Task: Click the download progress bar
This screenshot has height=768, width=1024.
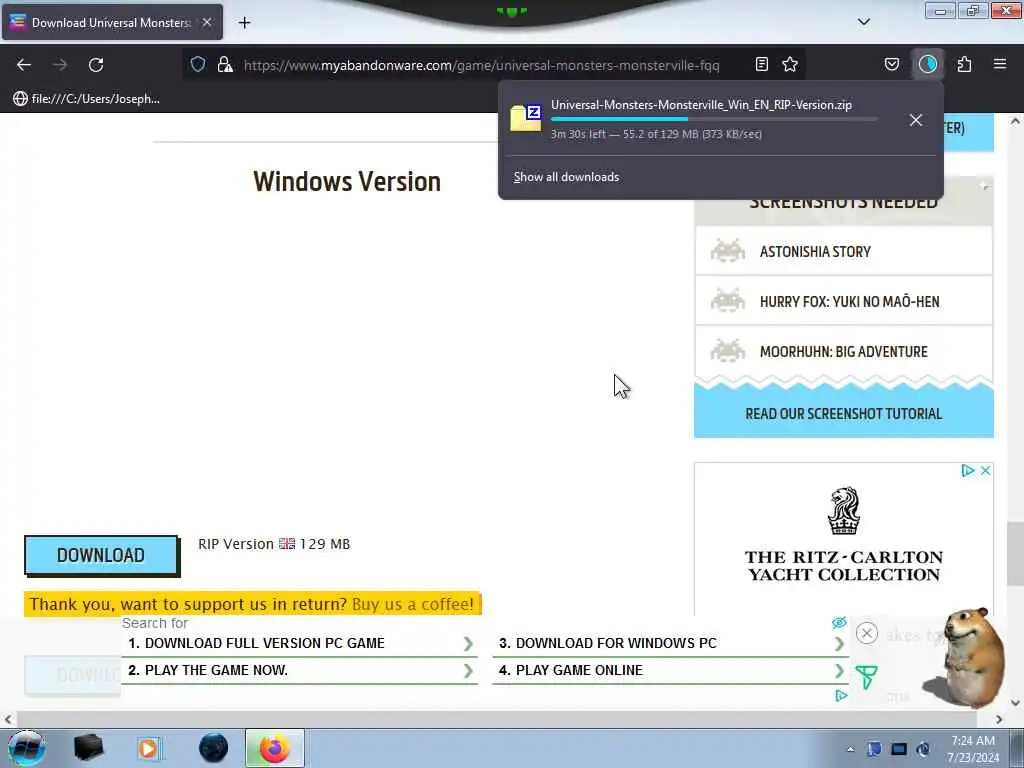Action: click(714, 120)
